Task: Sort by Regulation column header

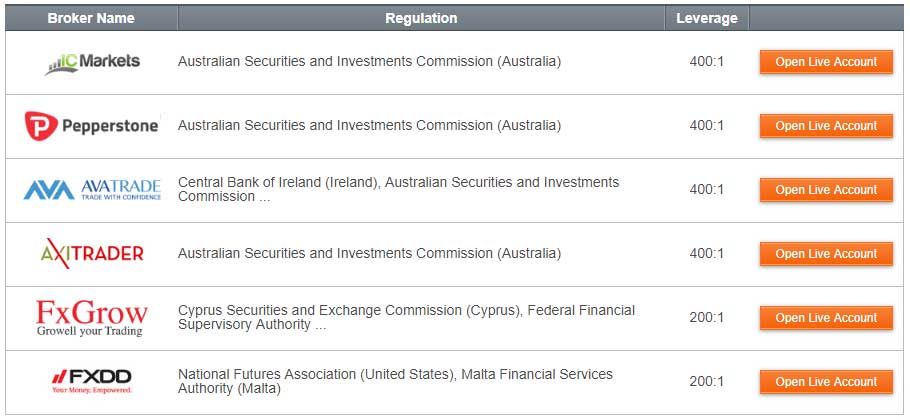Action: click(421, 18)
